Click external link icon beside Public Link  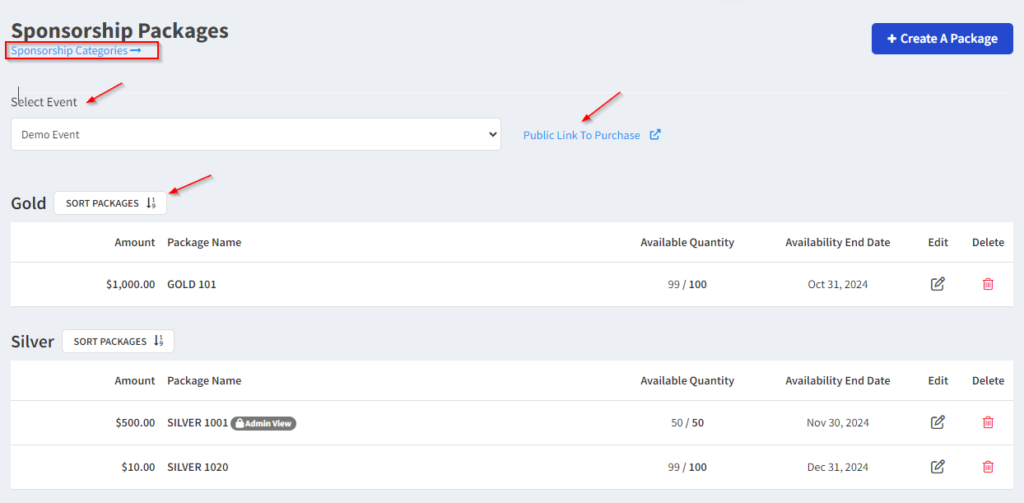pos(655,135)
